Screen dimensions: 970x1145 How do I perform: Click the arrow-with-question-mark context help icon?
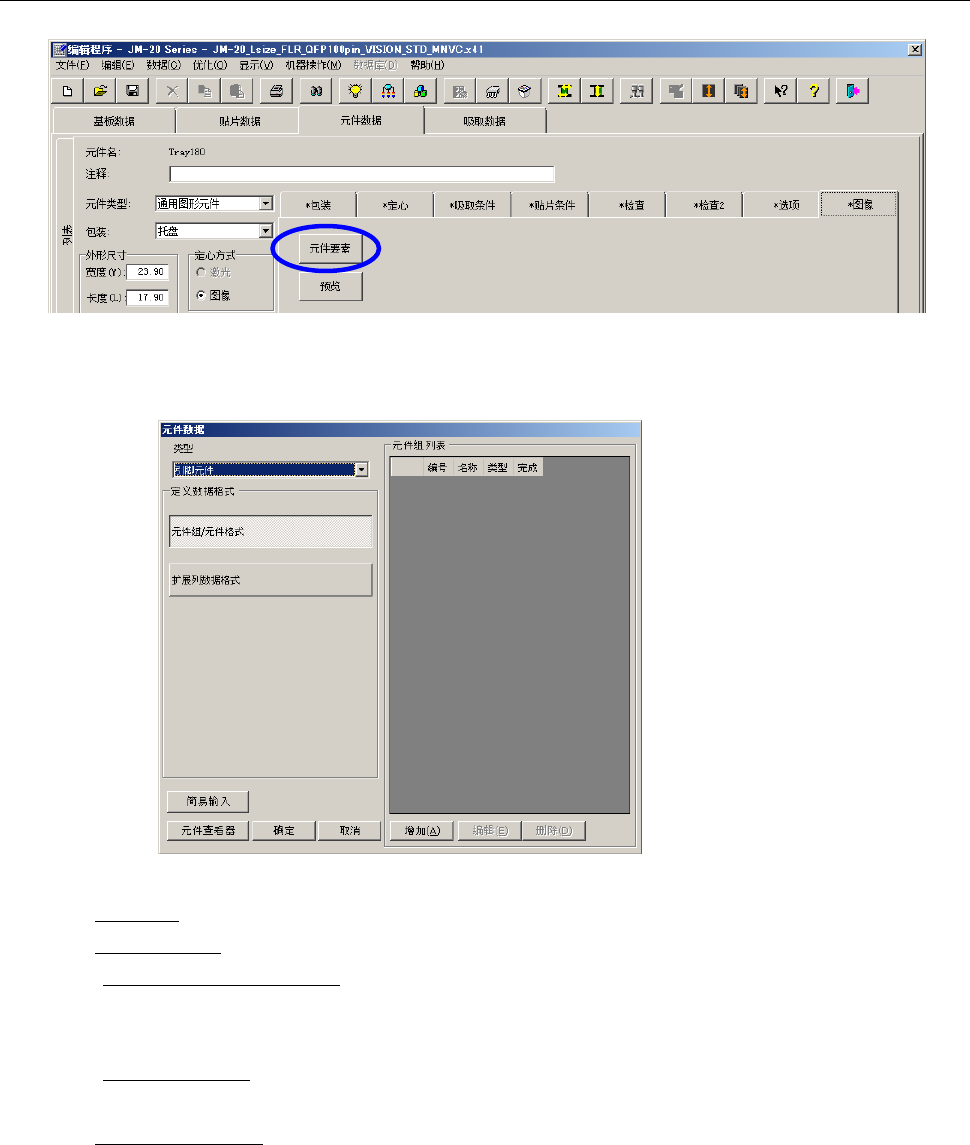click(x=781, y=91)
